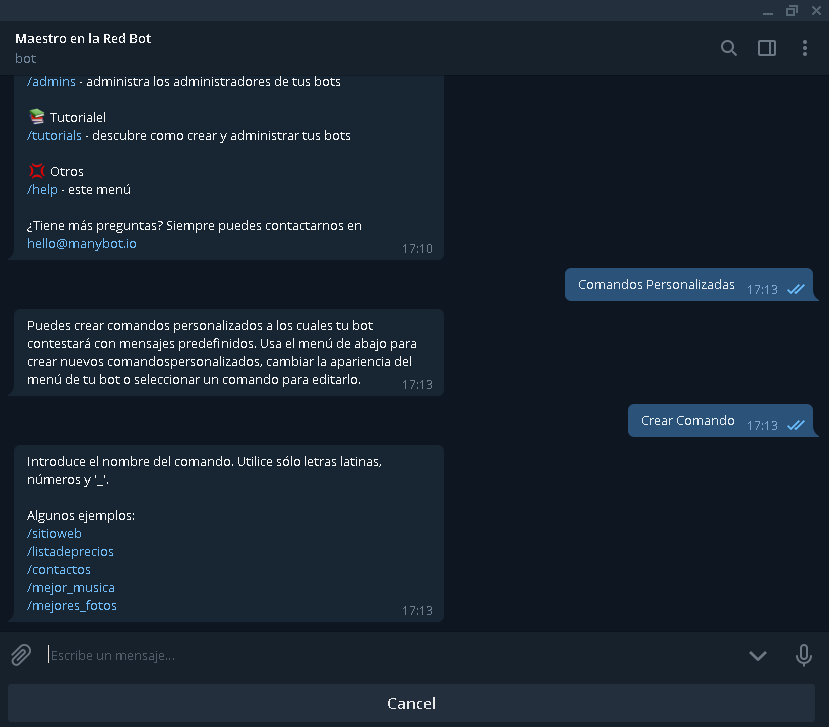Click the /contactos example command
829x727 pixels.
[59, 569]
